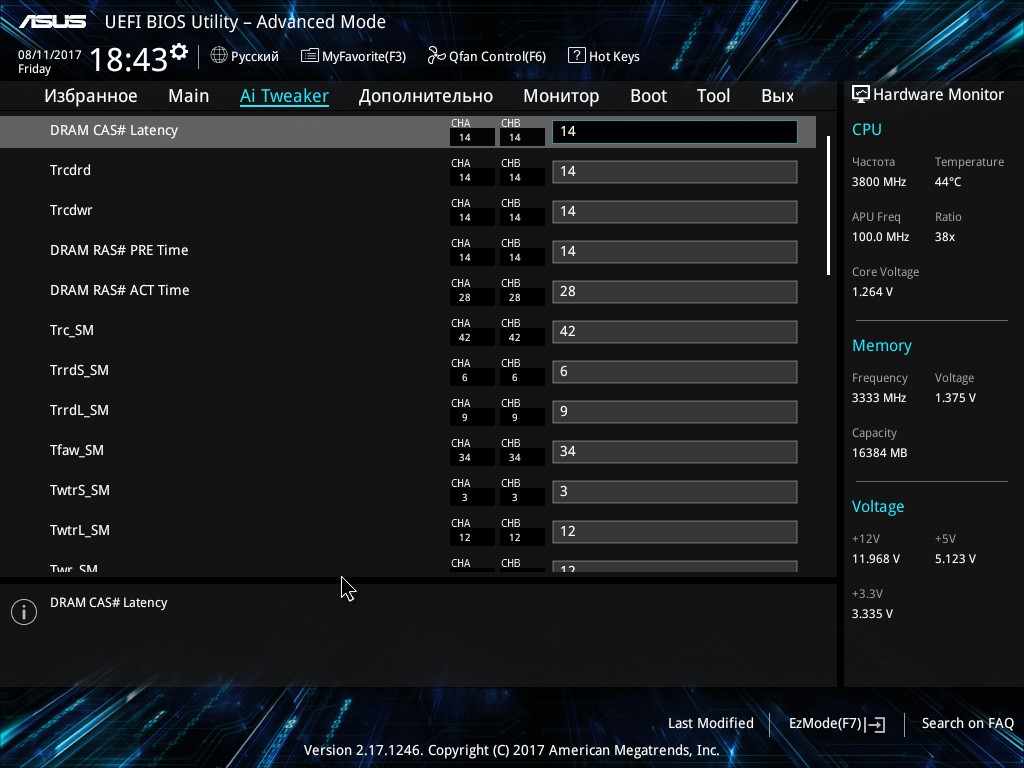The height and width of the screenshot is (768, 1024).
Task: Click the 3333 MHz memory frequency value
Action: pyautogui.click(x=878, y=398)
